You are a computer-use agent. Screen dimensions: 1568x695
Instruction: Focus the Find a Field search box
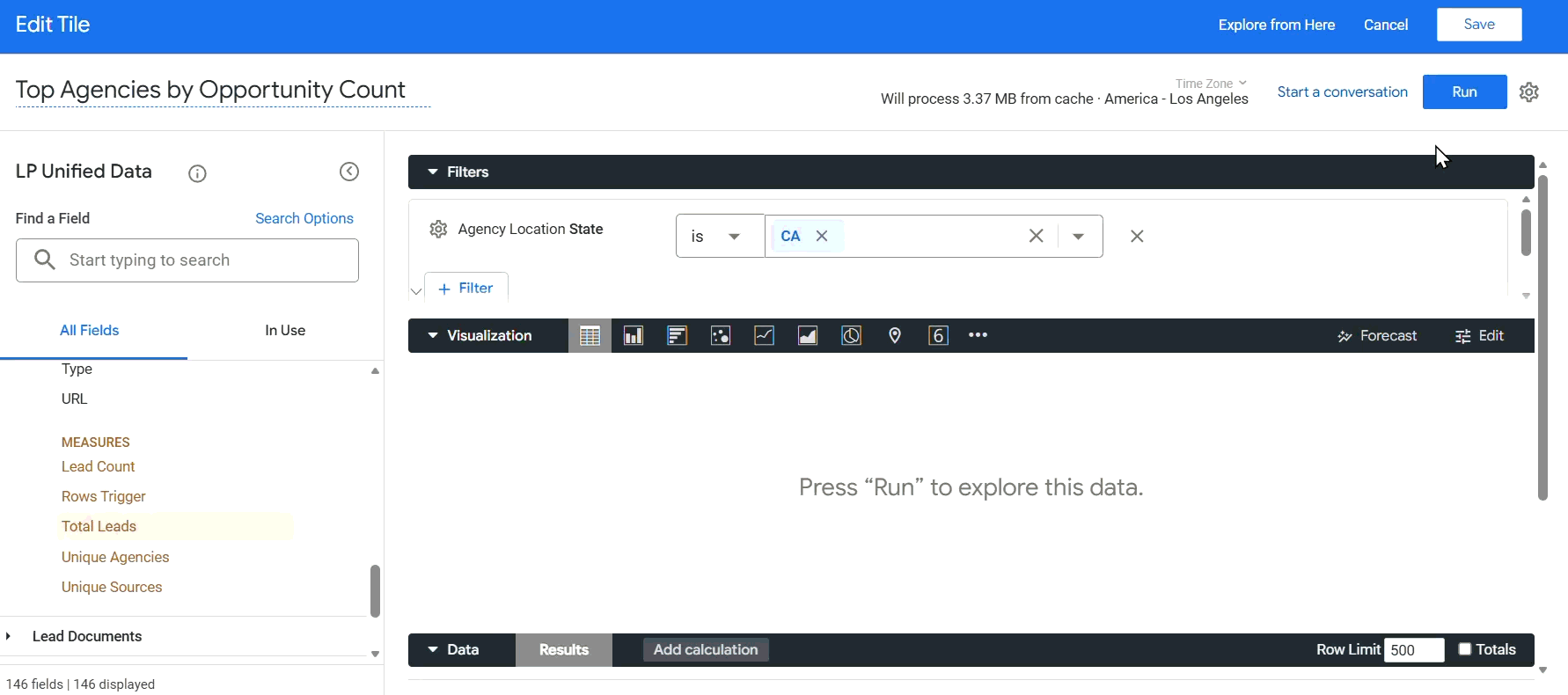coord(187,260)
